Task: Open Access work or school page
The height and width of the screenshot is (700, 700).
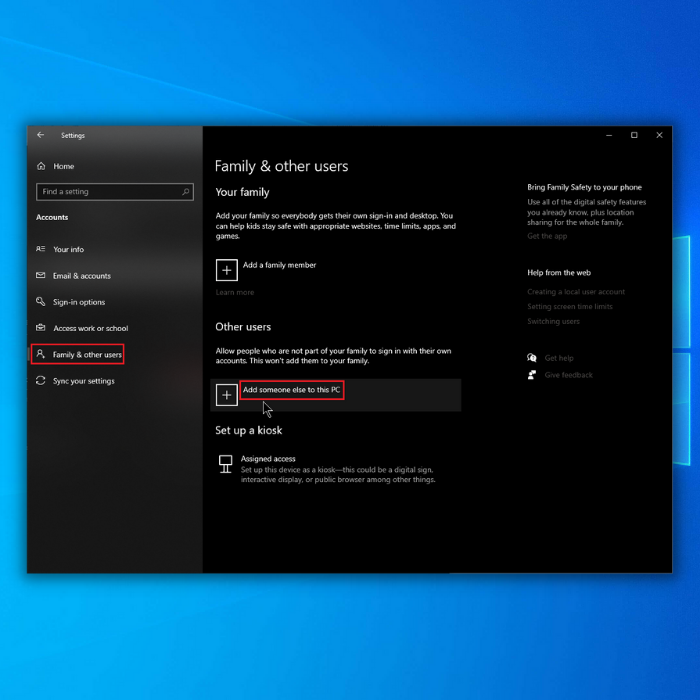Action: 91,328
